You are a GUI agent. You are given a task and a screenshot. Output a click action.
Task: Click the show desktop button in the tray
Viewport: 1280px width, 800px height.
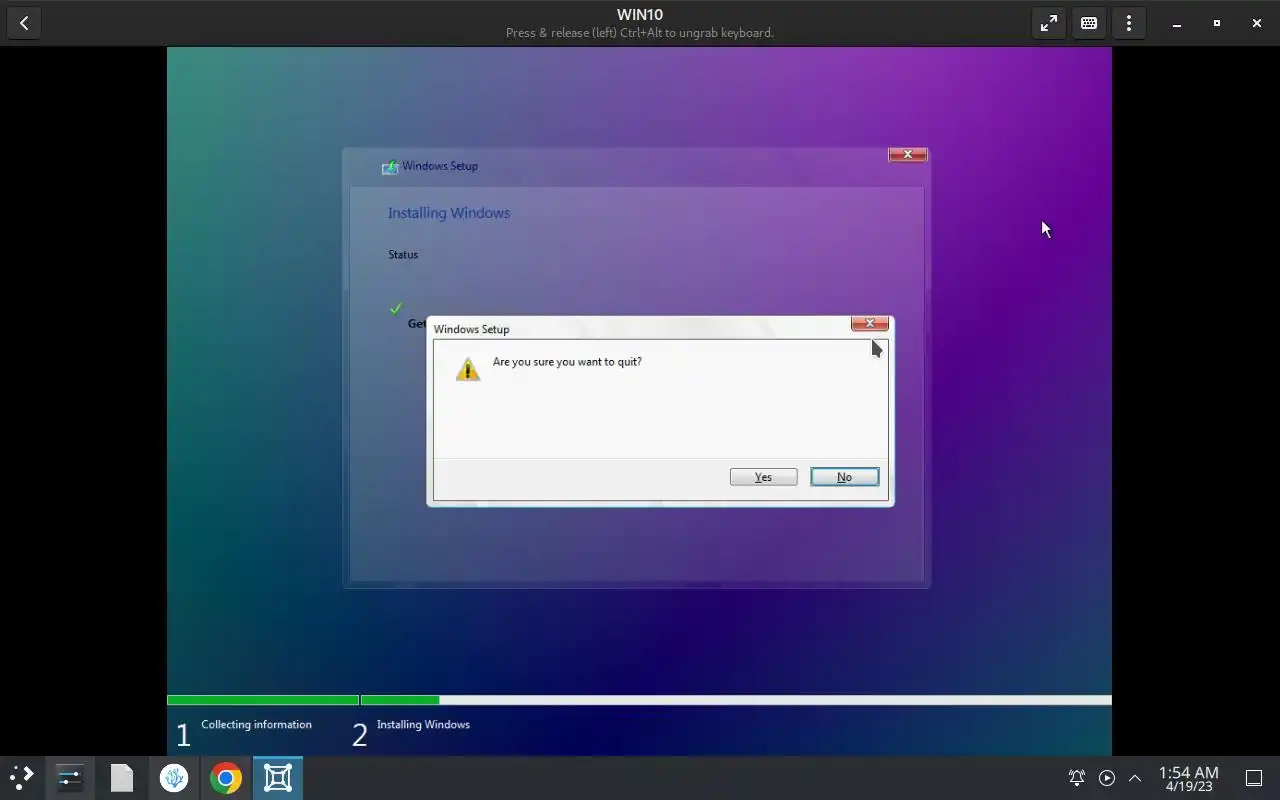pyautogui.click(x=1253, y=778)
